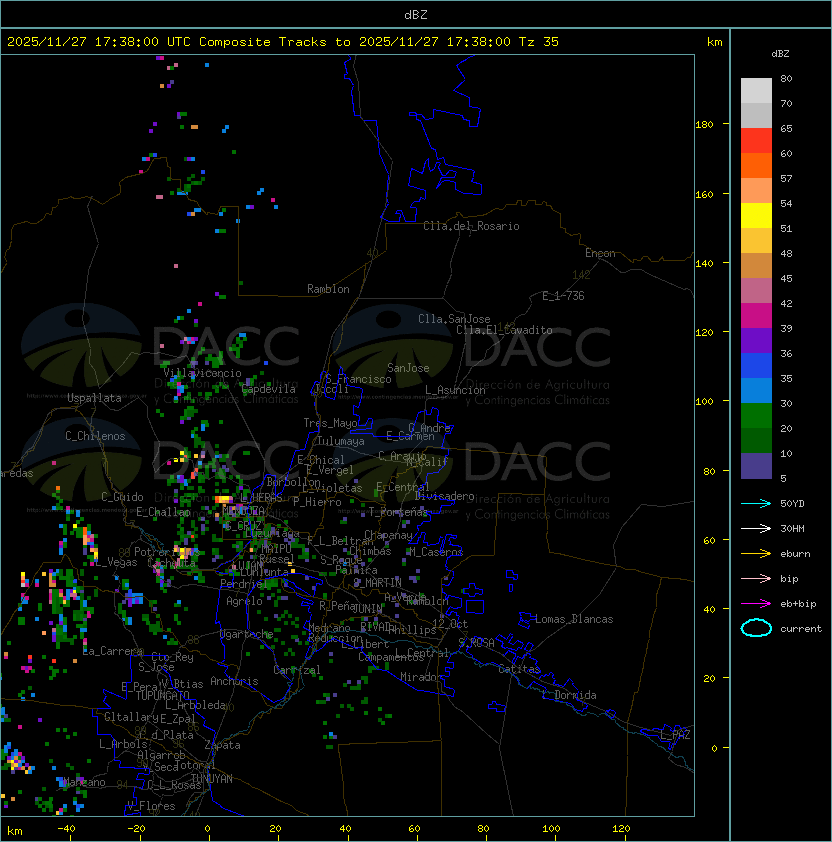
Task: Click the P_Hierro map label
Action: (317, 502)
